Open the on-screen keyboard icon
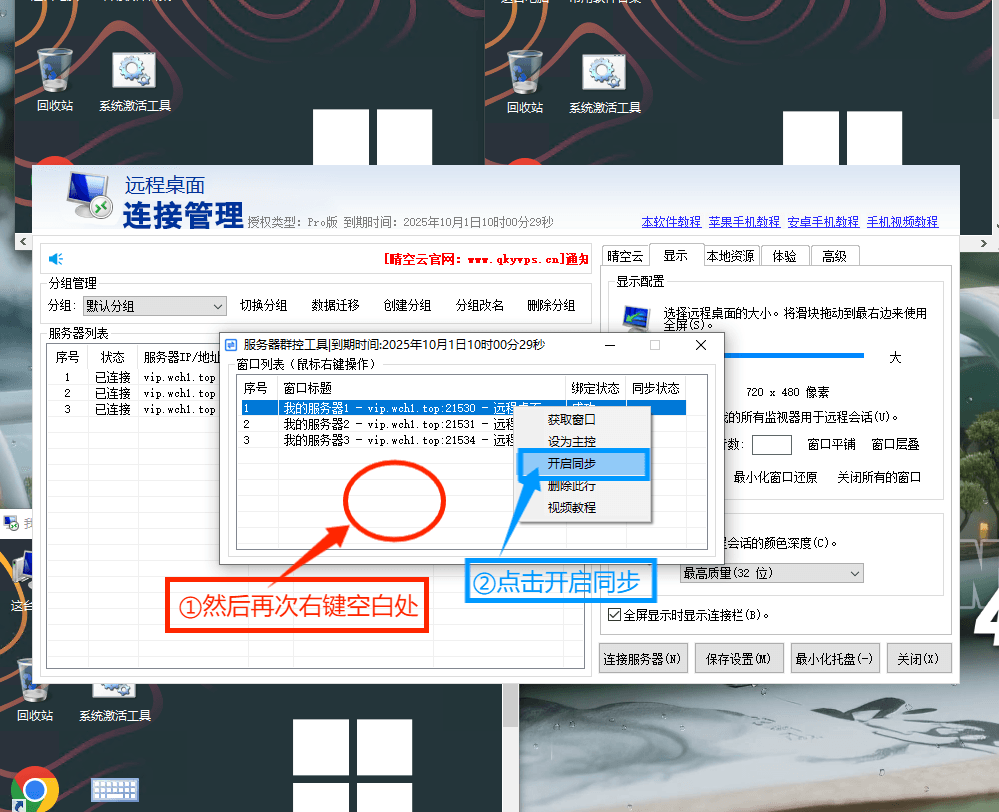 (x=114, y=790)
